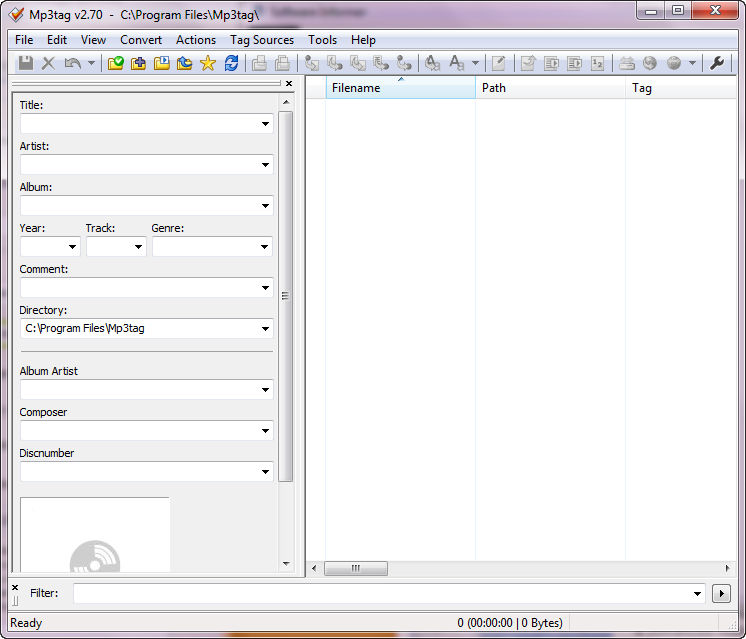The image size is (746, 639).
Task: Sort by the Path column header
Action: (550, 88)
